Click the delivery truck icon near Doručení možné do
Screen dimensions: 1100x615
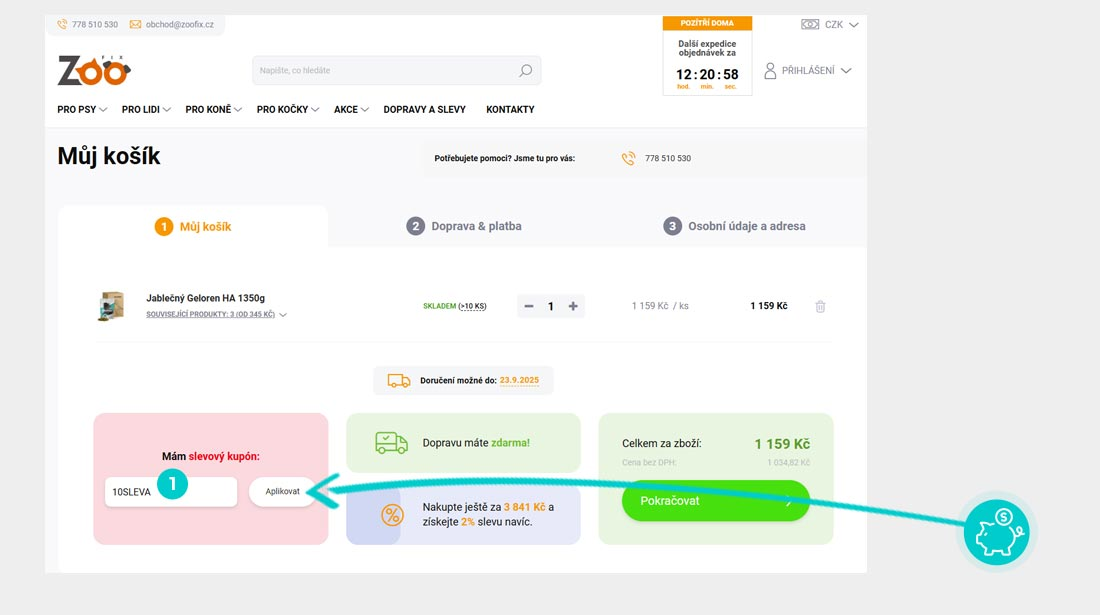(x=398, y=380)
